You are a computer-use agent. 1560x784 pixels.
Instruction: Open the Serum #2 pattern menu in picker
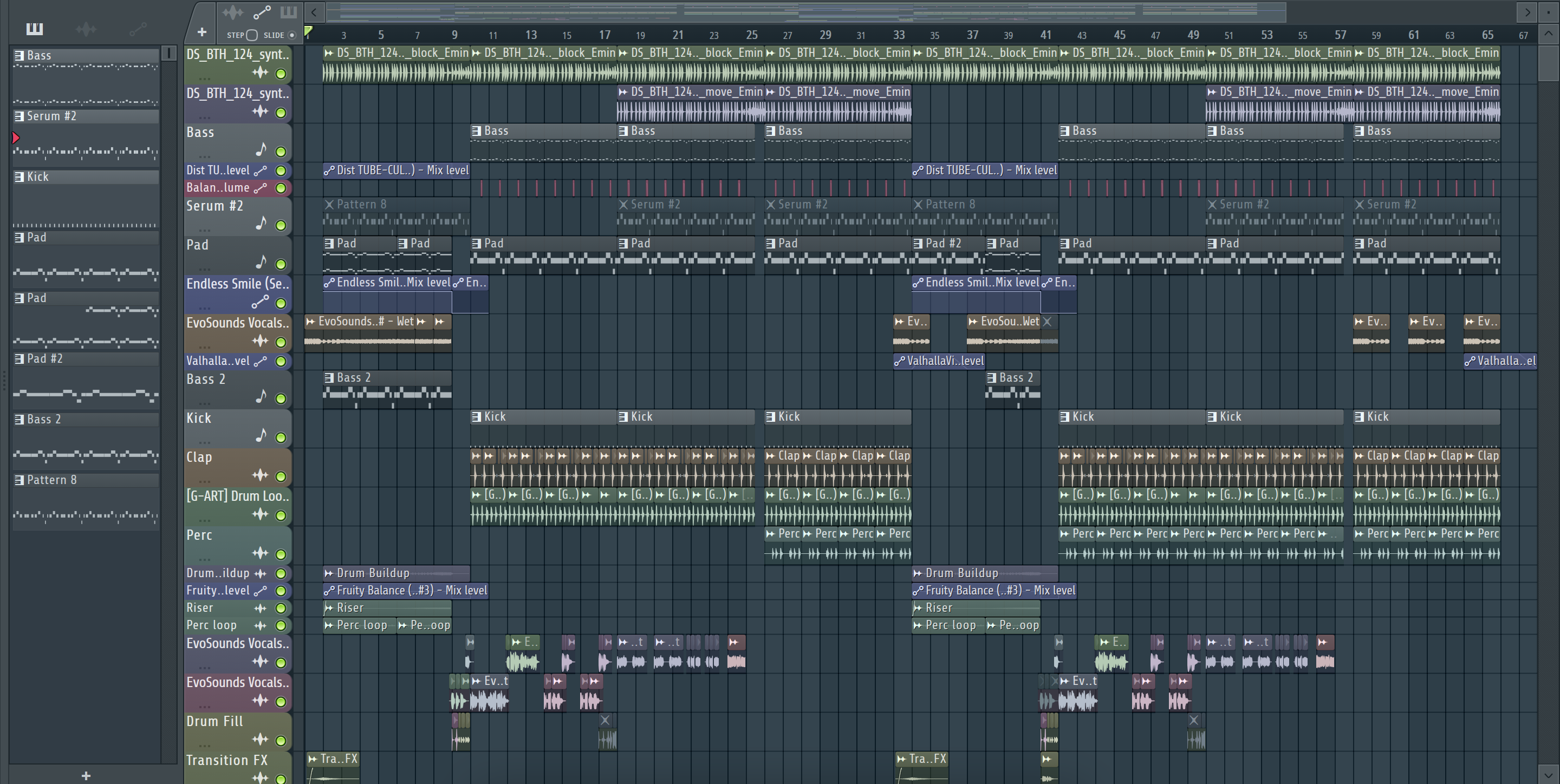click(19, 116)
